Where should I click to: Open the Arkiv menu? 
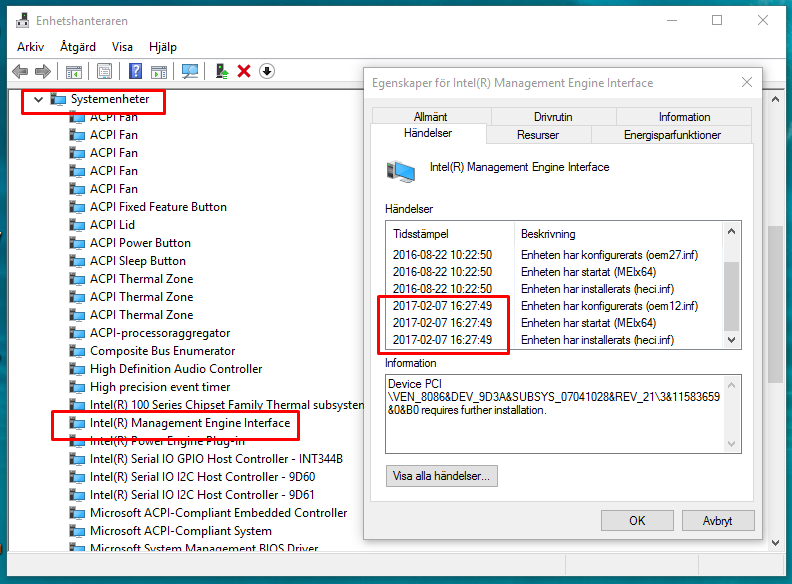point(30,47)
